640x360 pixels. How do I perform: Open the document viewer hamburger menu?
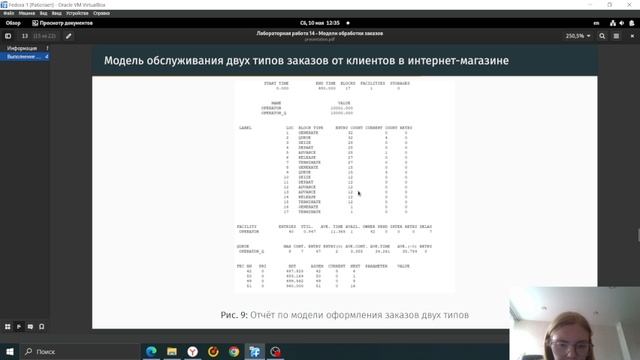(616, 36)
